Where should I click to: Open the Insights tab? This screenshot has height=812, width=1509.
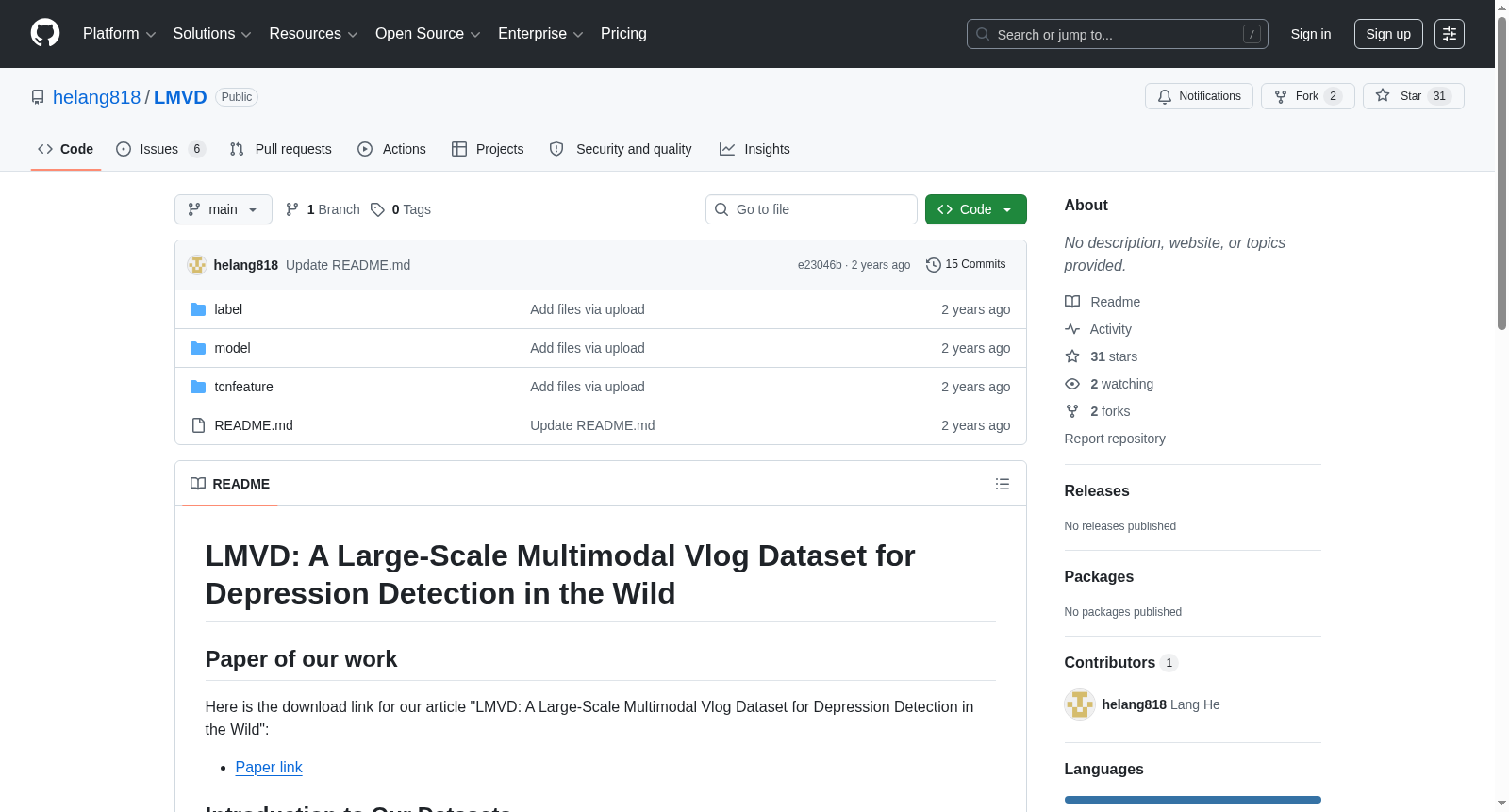pos(754,149)
